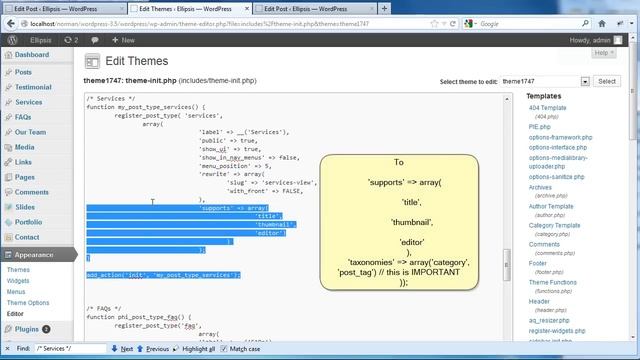Click the + New admin bar link

pos(123,40)
